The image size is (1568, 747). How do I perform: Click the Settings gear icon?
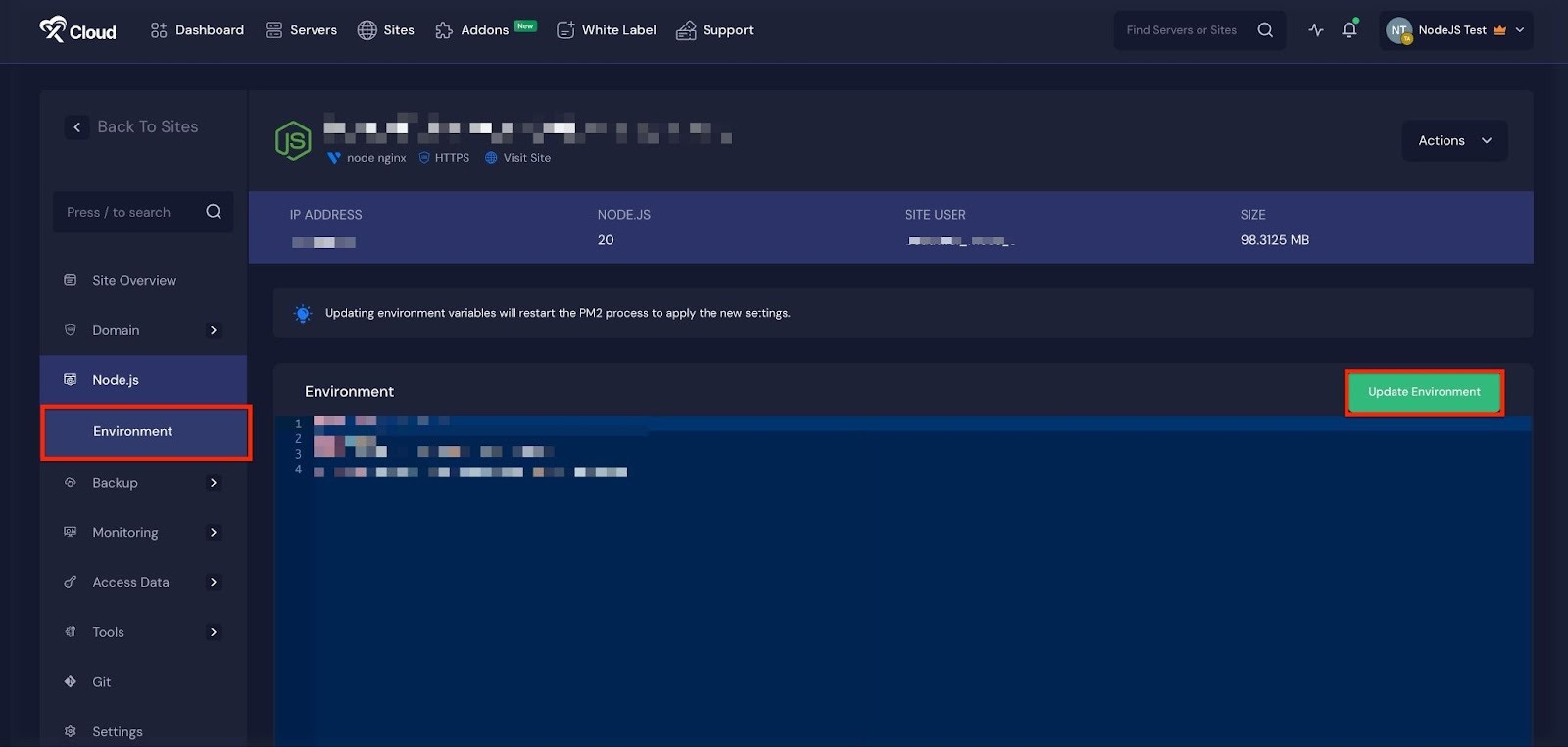71,732
